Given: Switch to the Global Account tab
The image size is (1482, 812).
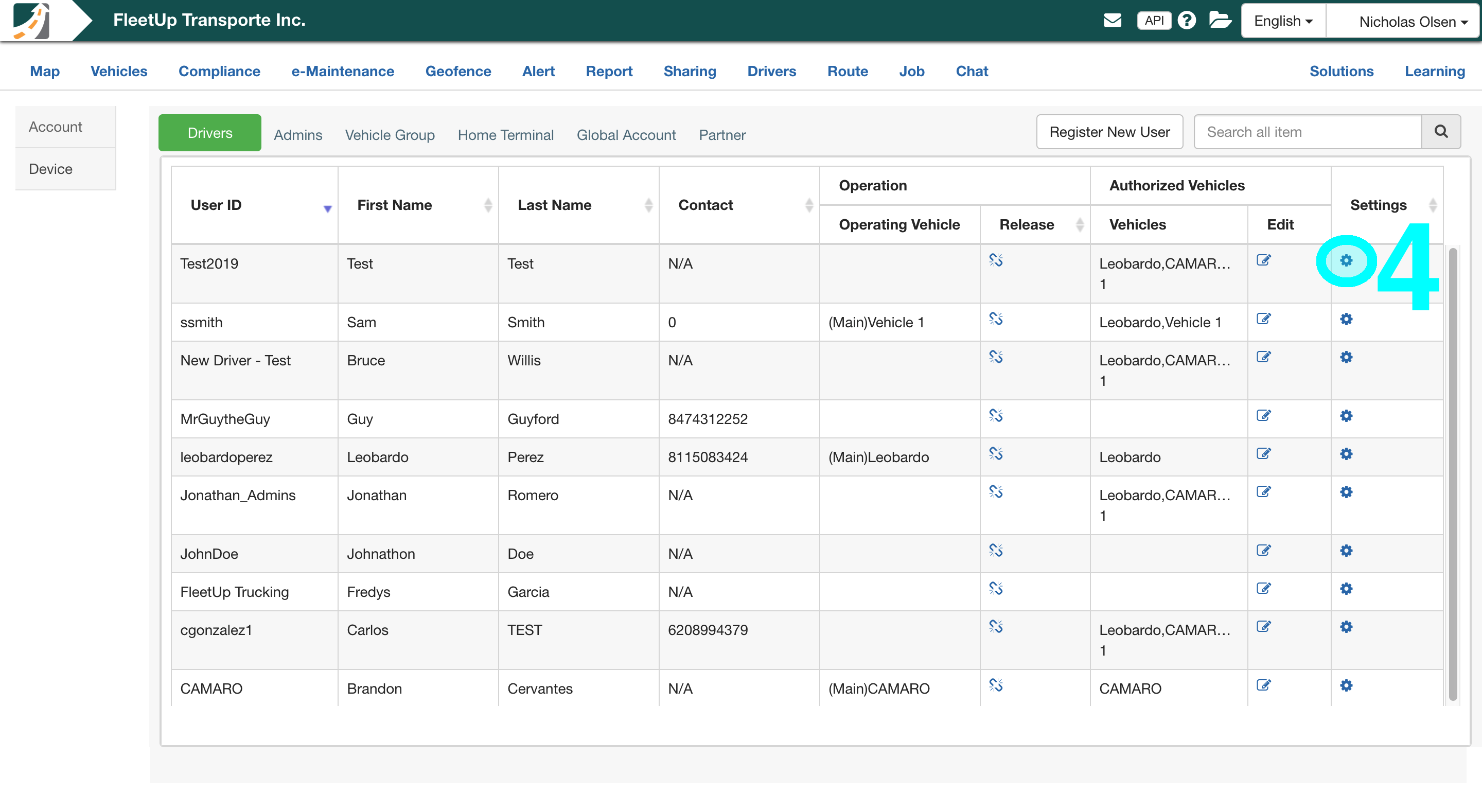Looking at the screenshot, I should (626, 135).
